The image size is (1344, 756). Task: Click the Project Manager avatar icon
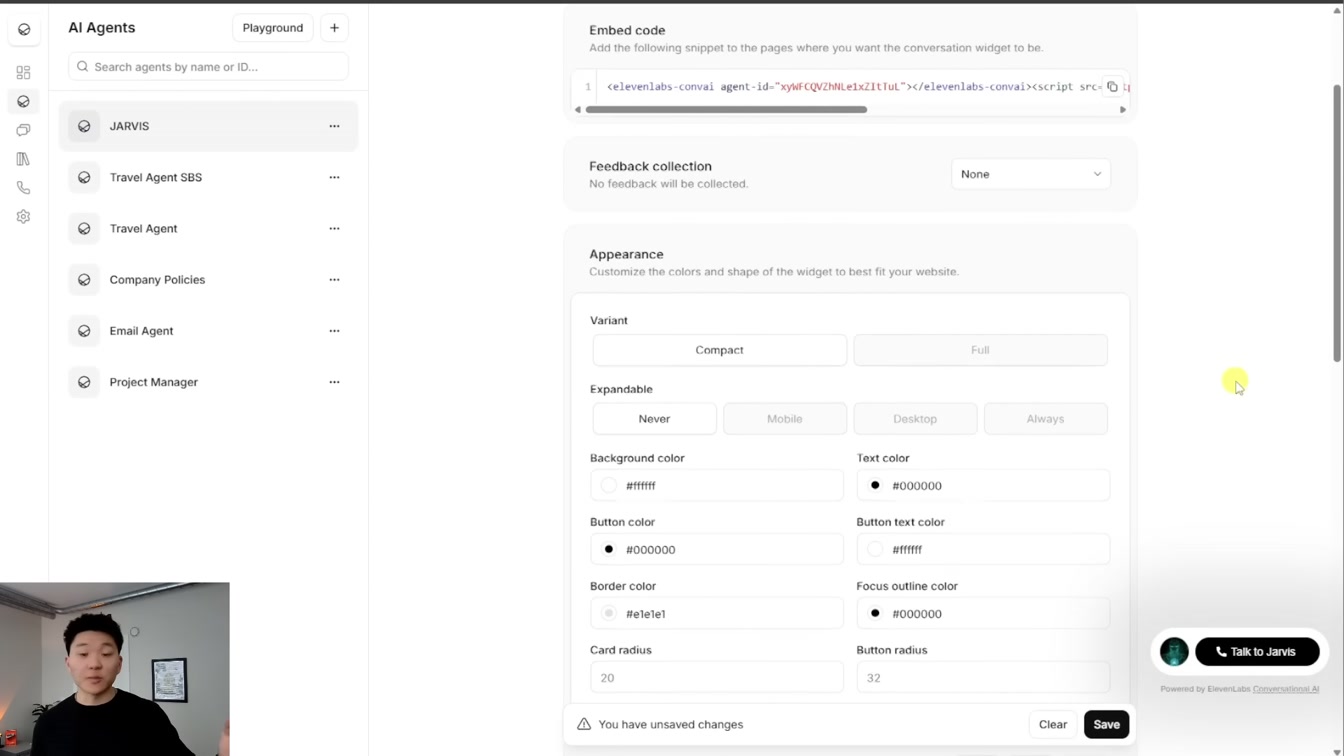click(84, 382)
